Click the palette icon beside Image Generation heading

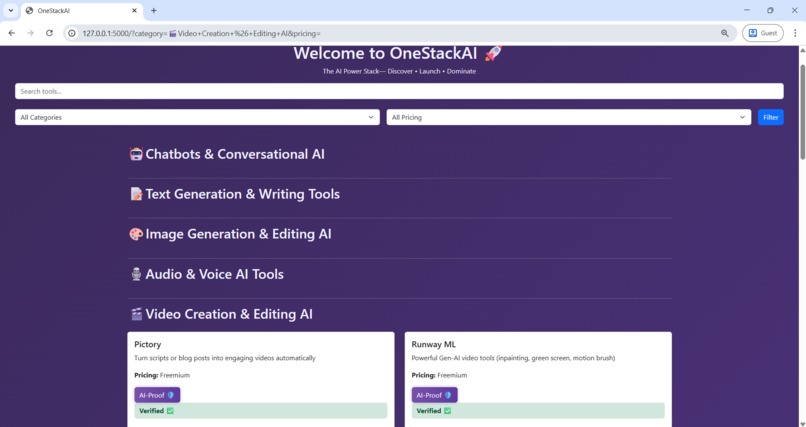tap(136, 234)
